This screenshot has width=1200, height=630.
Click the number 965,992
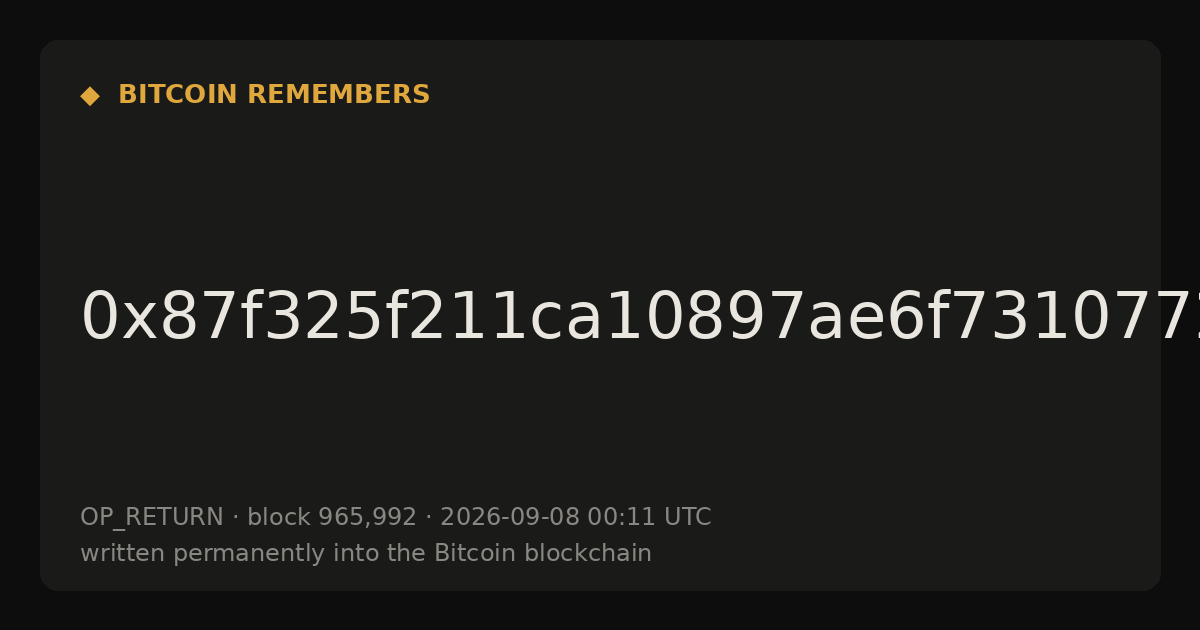pyautogui.click(x=368, y=518)
